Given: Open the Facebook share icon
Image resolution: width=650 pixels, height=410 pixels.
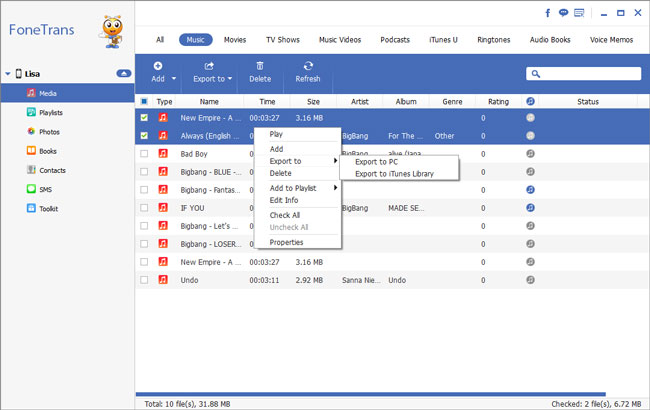Looking at the screenshot, I should pyautogui.click(x=548, y=13).
